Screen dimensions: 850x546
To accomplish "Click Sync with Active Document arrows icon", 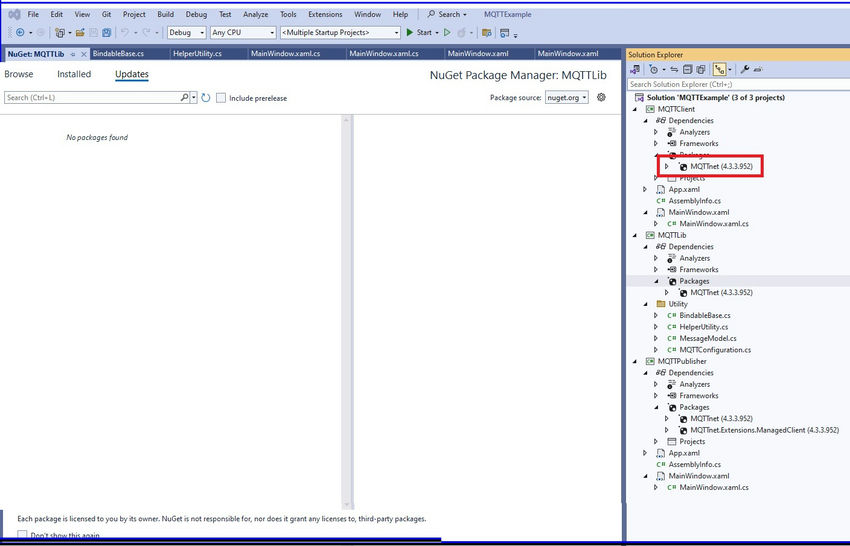I will click(x=674, y=69).
